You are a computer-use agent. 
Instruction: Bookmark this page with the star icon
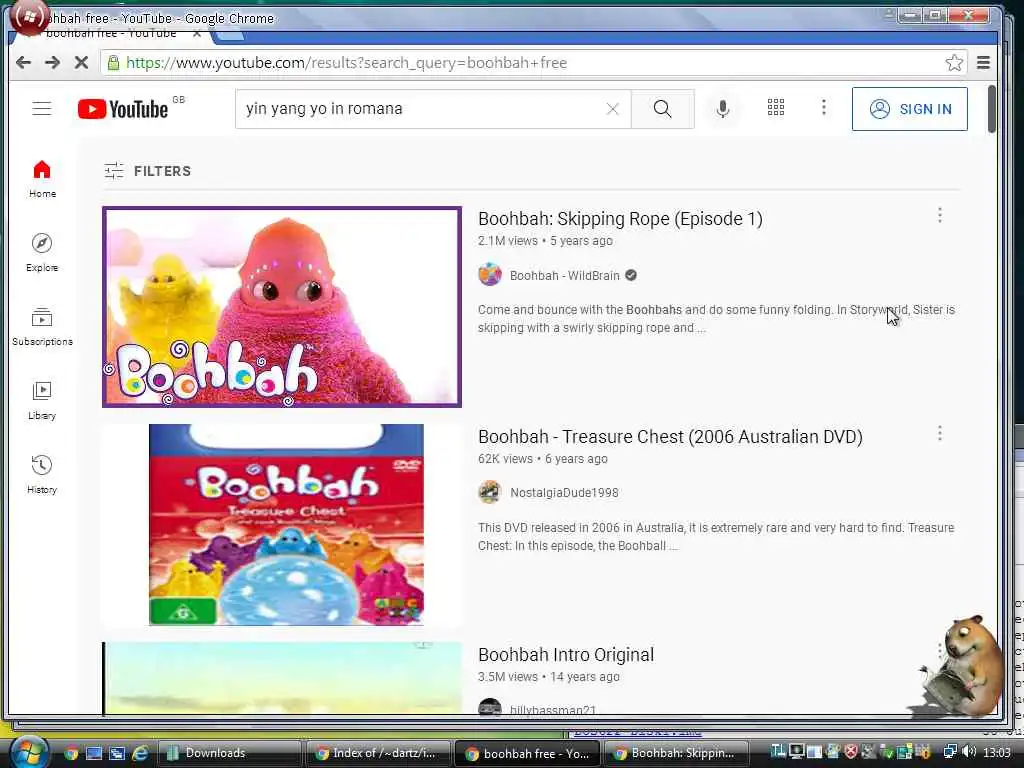tap(954, 63)
